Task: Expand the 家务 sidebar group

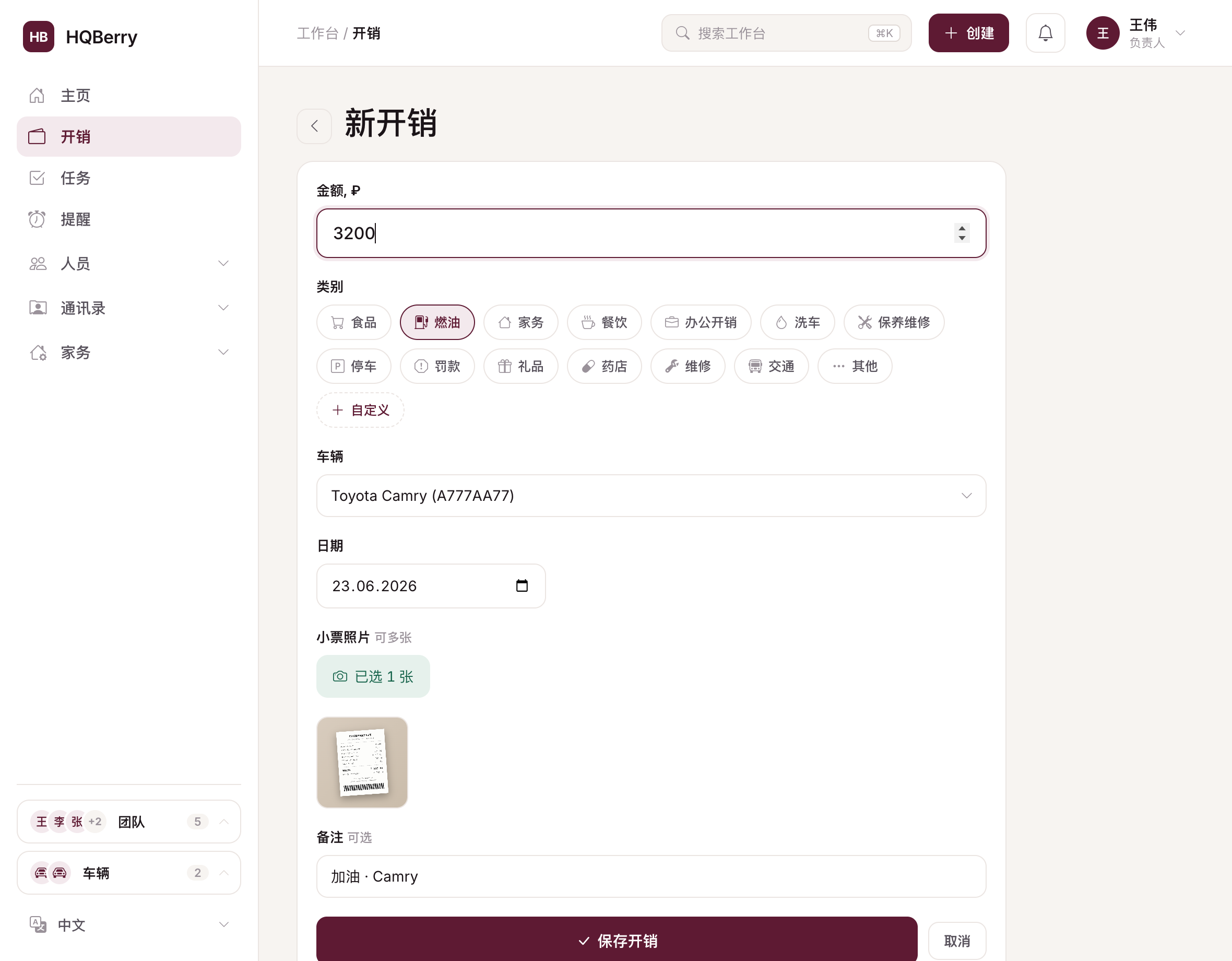Action: 128,352
